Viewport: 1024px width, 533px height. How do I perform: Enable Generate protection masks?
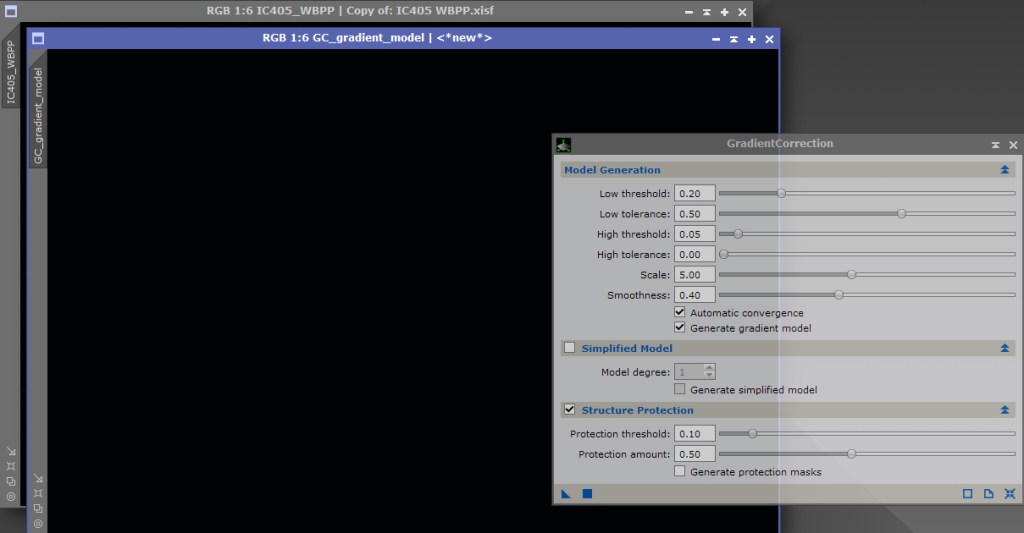(x=680, y=472)
